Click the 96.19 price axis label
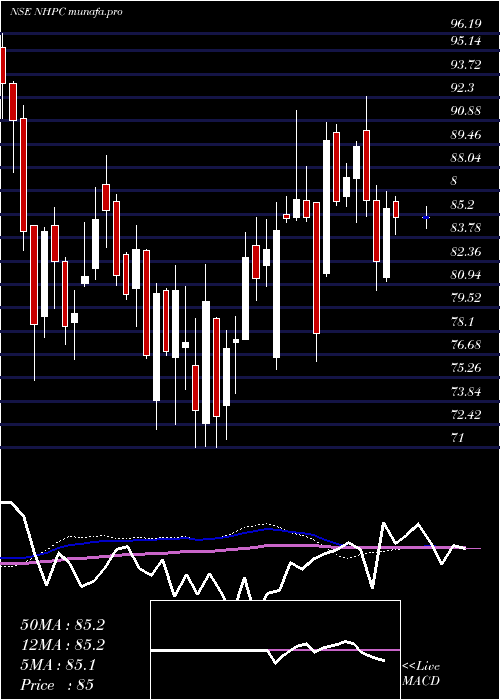Viewport: 500px width, 700px height. tap(465, 24)
